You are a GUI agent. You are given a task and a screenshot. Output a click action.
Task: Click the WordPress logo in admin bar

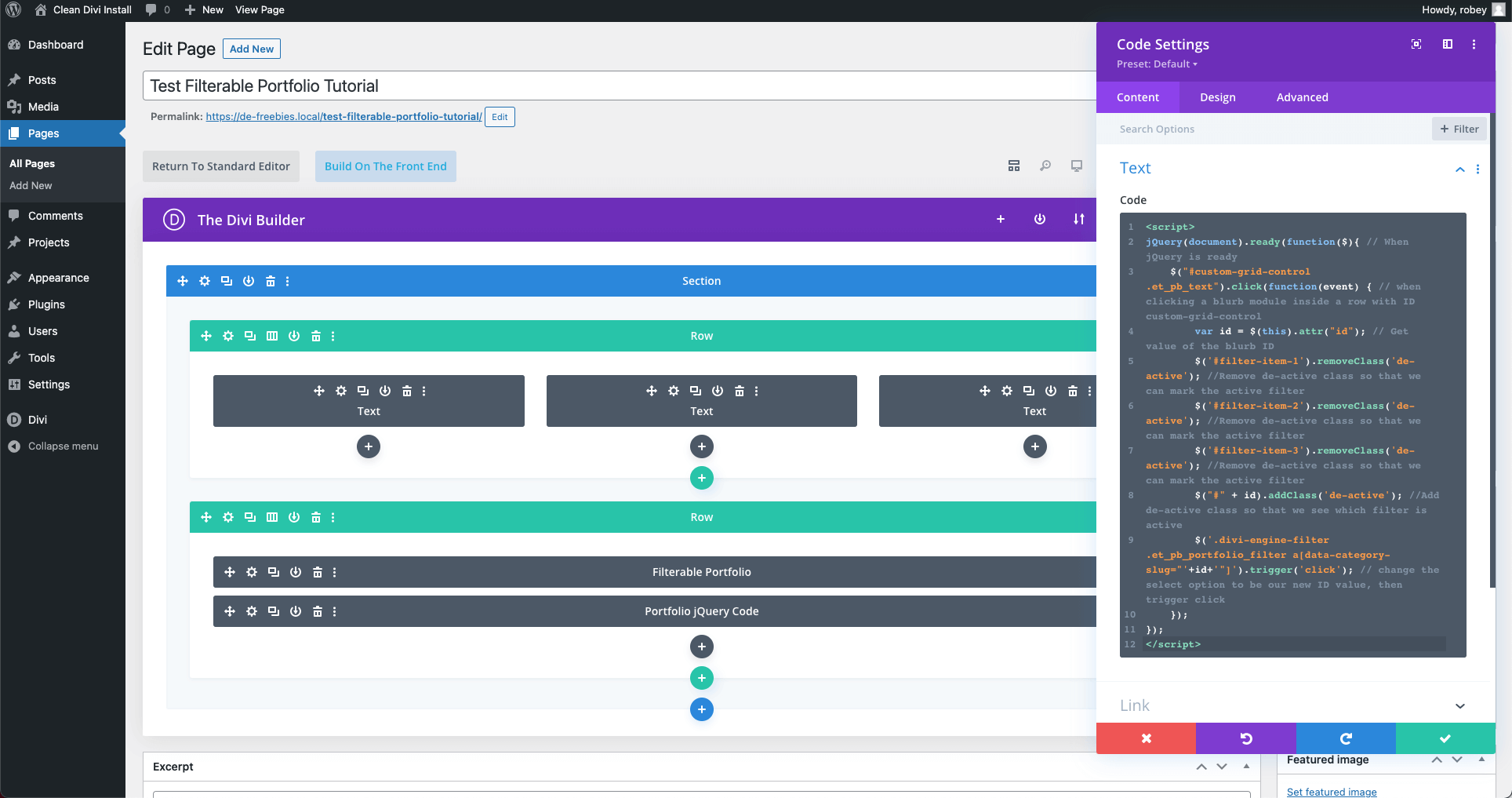(13, 10)
